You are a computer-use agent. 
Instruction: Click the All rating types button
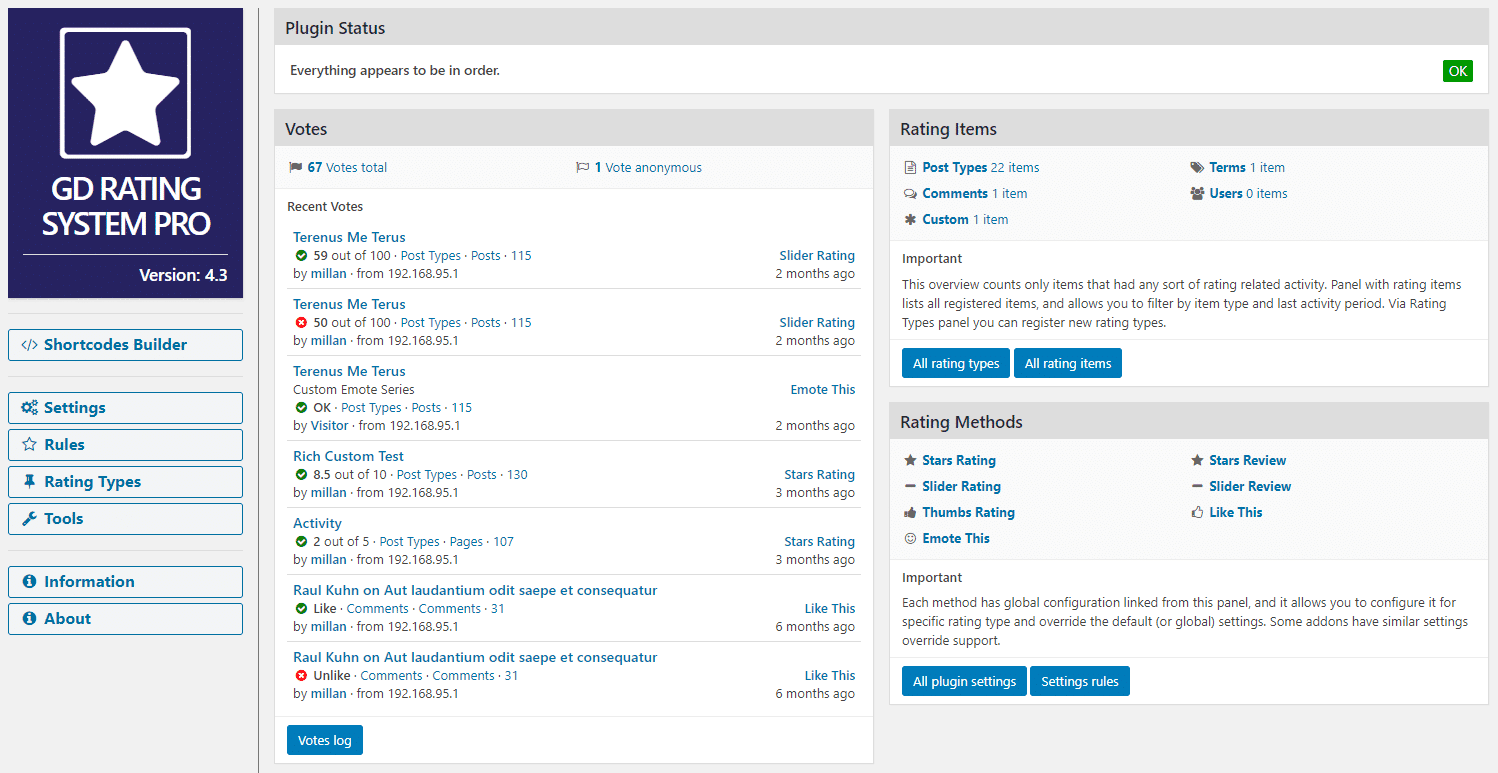pos(956,363)
